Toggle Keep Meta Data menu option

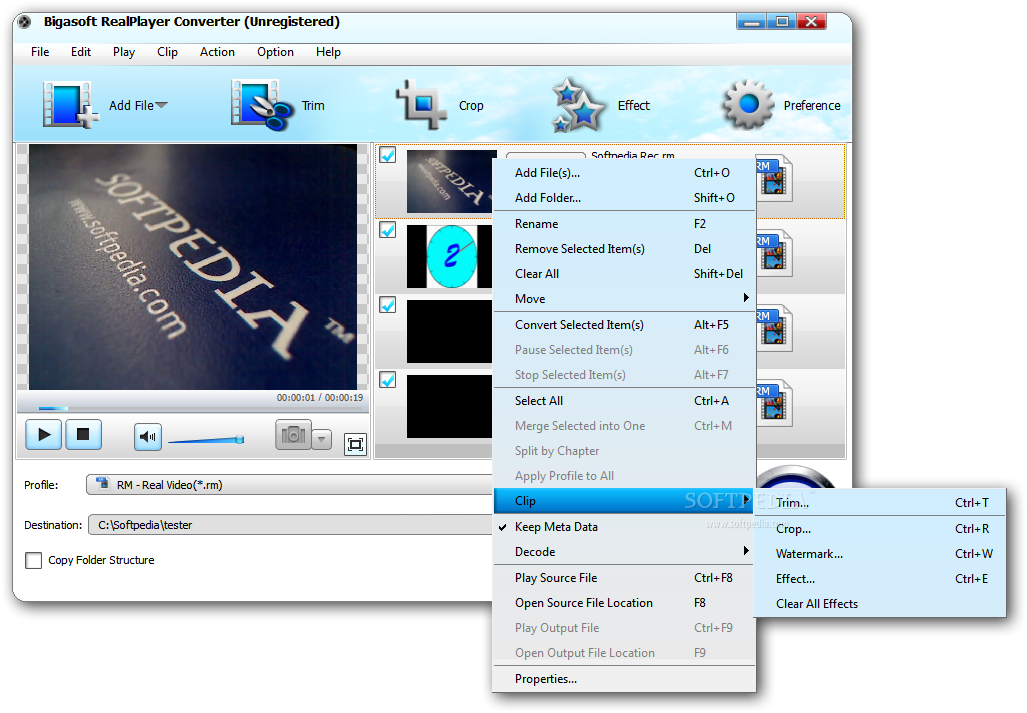pyautogui.click(x=624, y=527)
